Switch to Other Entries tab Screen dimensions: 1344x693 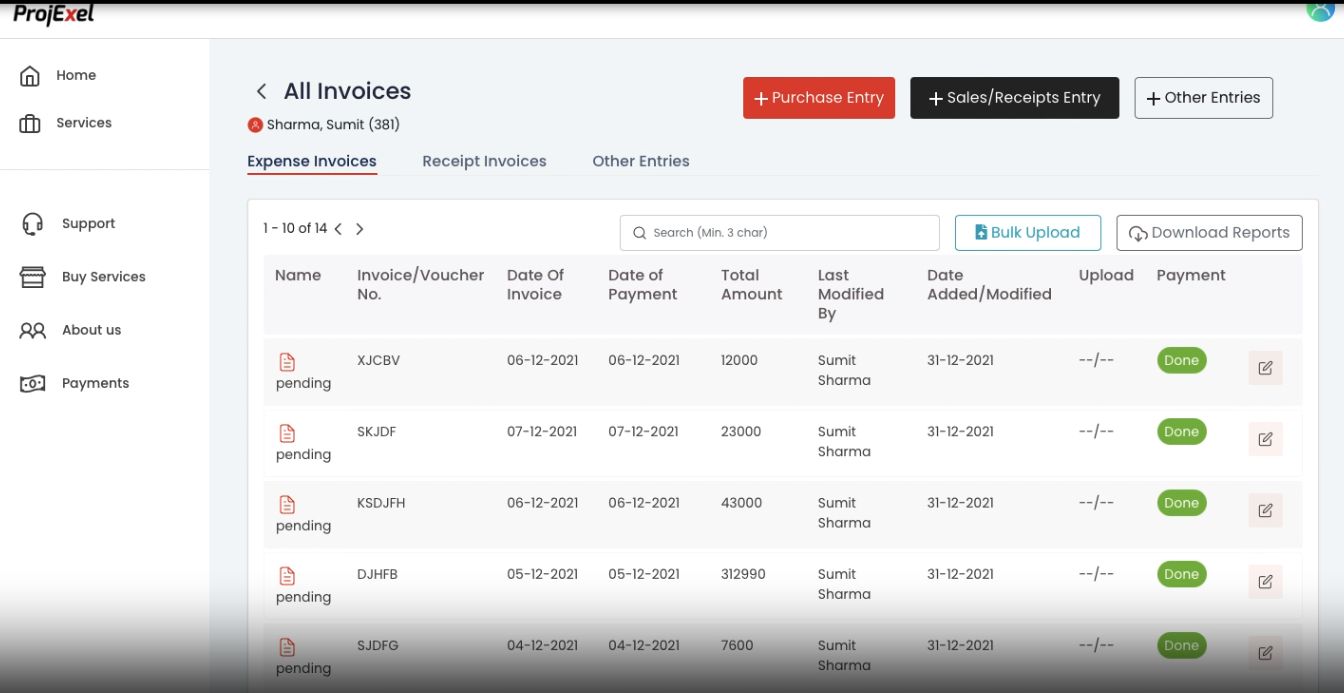(x=641, y=161)
